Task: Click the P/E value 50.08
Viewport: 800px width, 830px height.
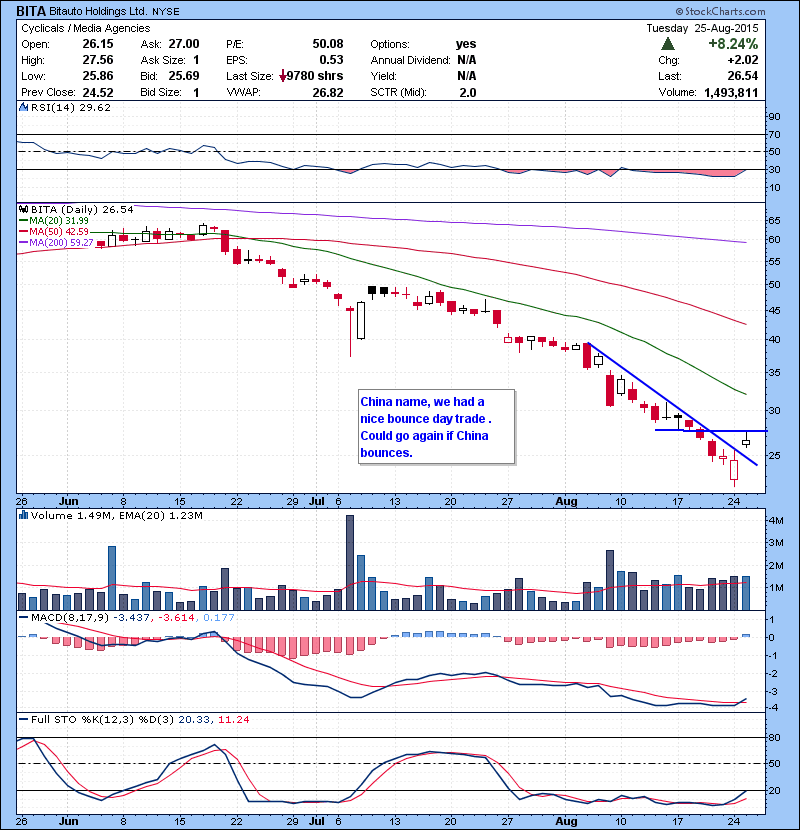Action: [x=328, y=44]
